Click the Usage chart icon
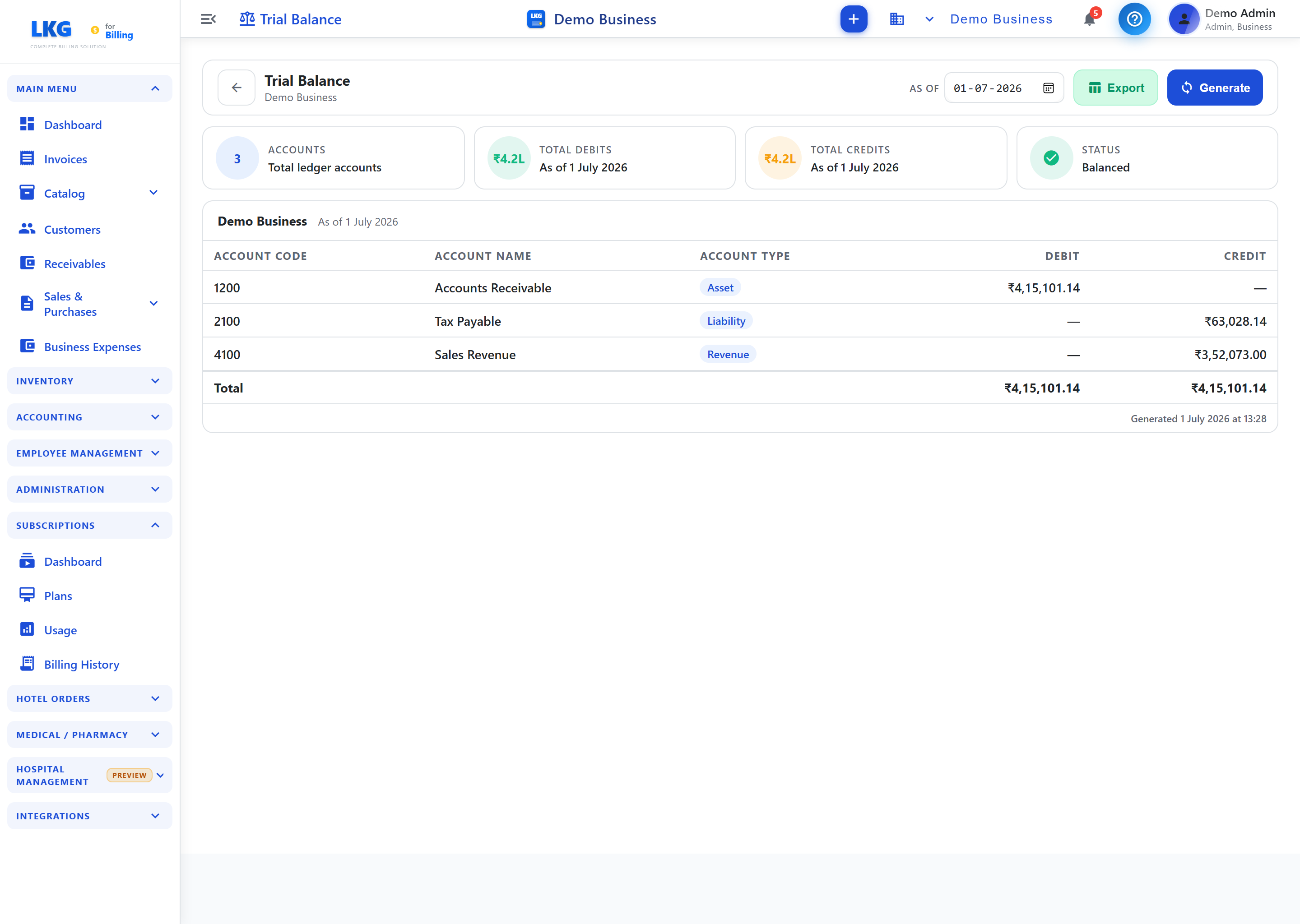The height and width of the screenshot is (924, 1300). coord(27,629)
